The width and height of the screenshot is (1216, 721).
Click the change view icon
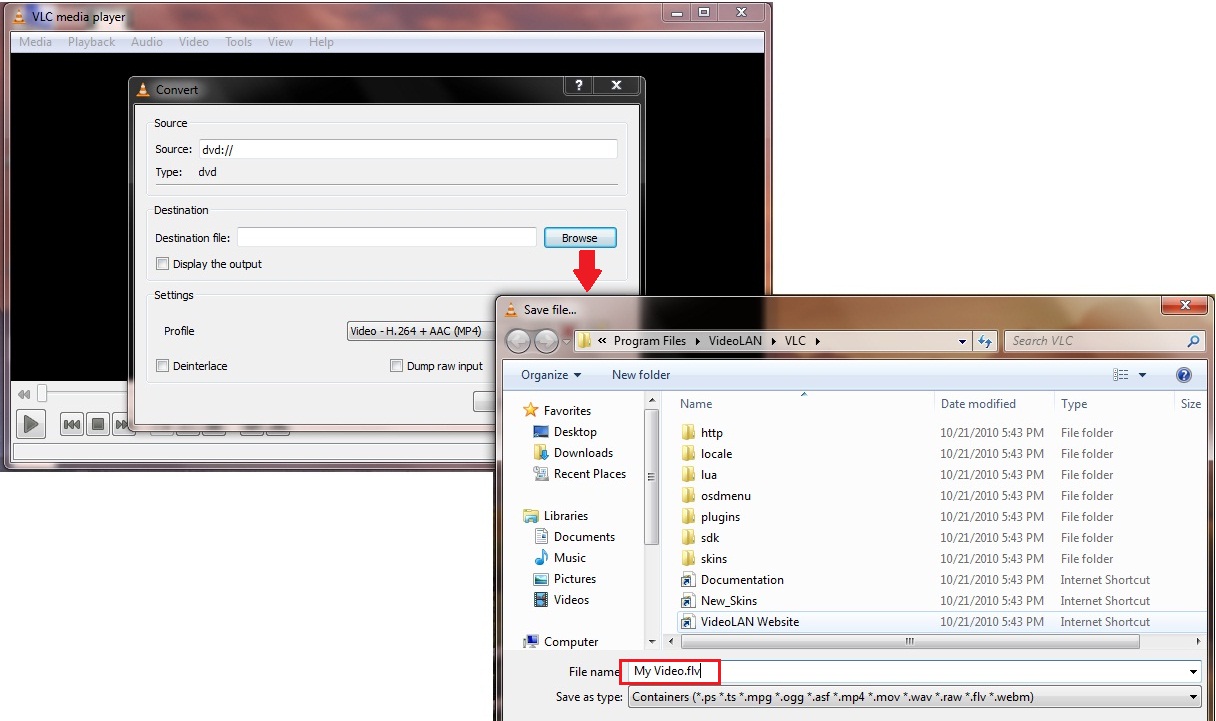1120,375
